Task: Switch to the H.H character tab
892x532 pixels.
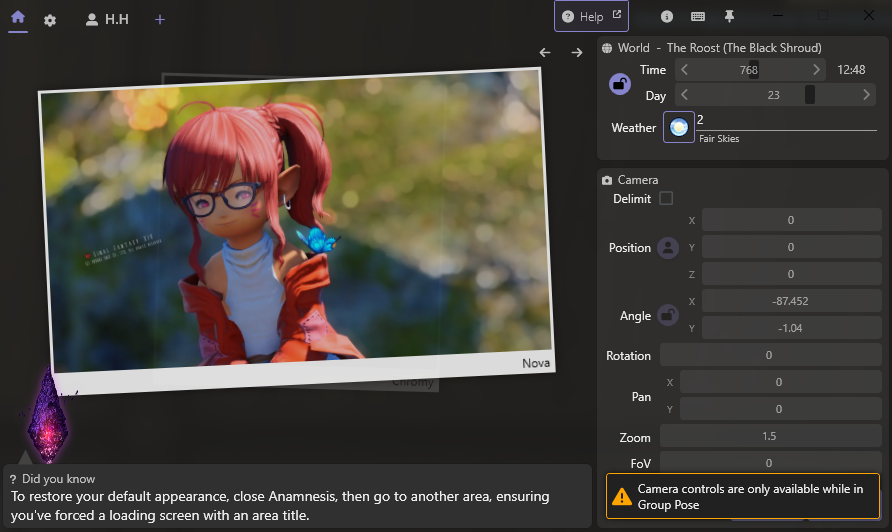Action: [x=107, y=19]
